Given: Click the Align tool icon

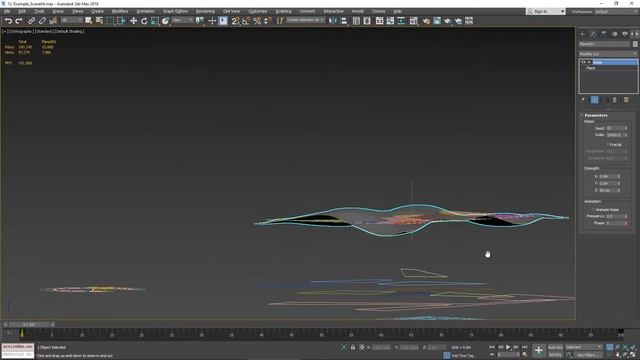Looking at the screenshot, I should click(344, 21).
